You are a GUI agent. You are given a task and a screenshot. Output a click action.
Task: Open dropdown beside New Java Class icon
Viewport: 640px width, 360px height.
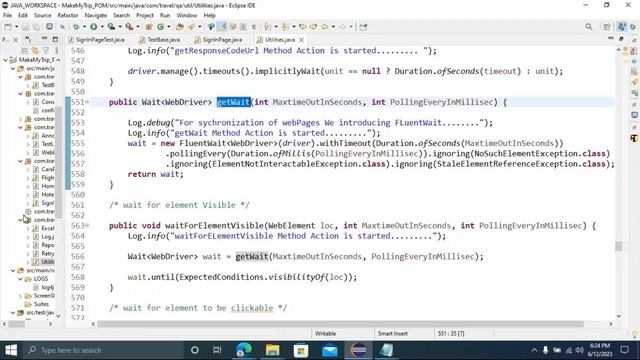click(x=169, y=27)
